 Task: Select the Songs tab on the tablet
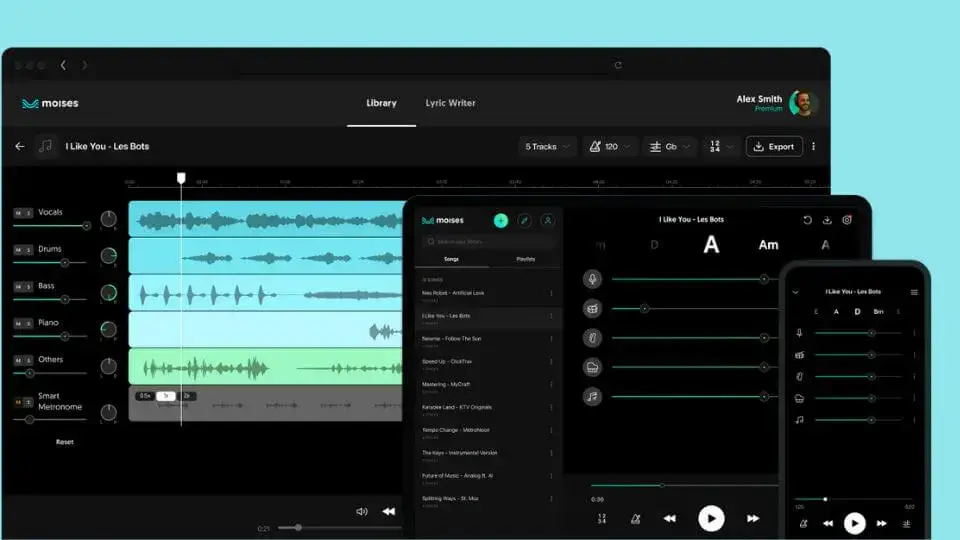[x=451, y=259]
